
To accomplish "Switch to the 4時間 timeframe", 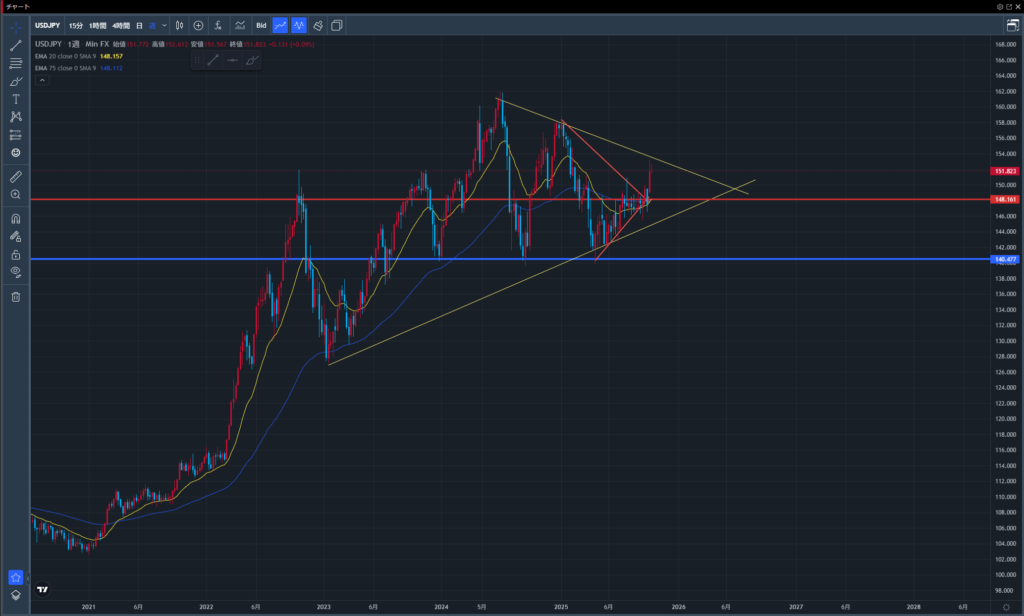I will click(x=122, y=25).
